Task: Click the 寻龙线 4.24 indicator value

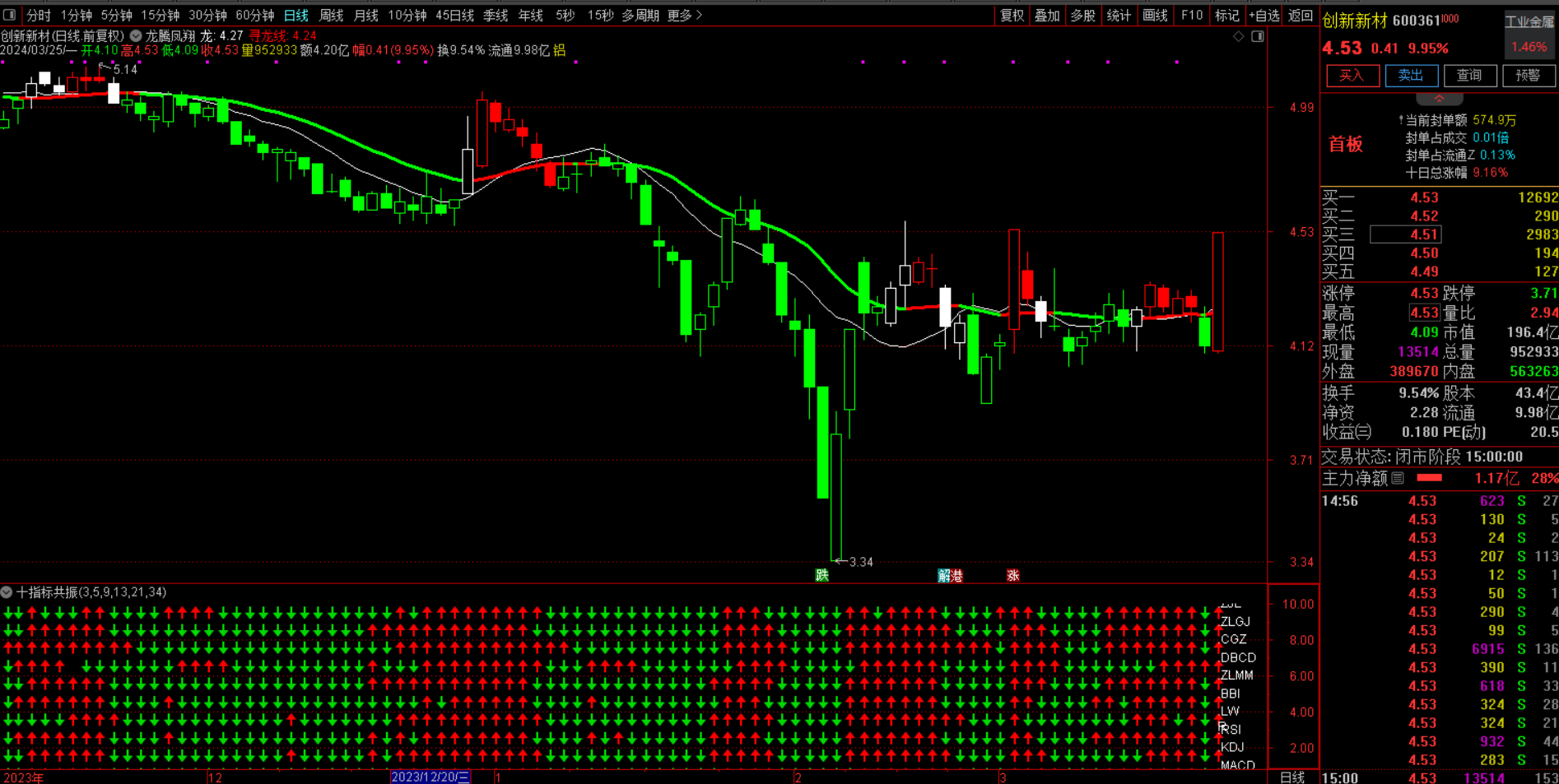Action: (282, 36)
